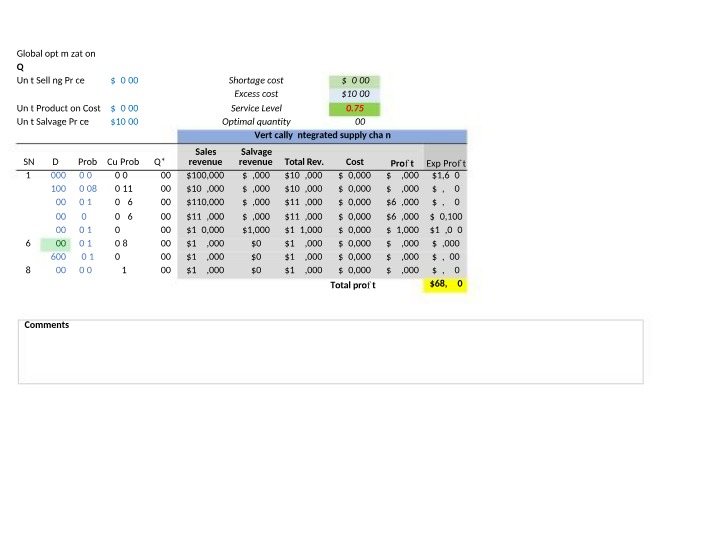
Task: Click the 'Salvage revenue' column header
Action: 255,157
